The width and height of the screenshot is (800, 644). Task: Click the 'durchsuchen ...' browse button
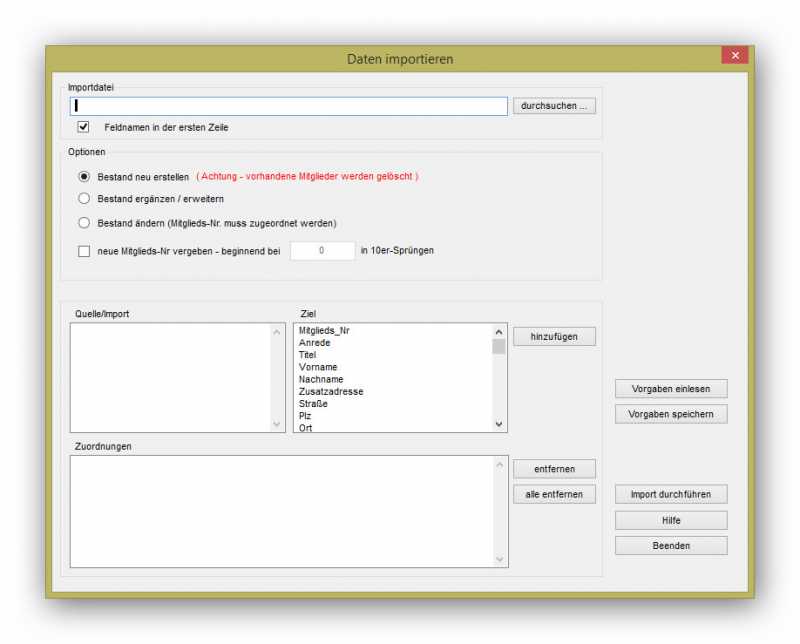[554, 105]
